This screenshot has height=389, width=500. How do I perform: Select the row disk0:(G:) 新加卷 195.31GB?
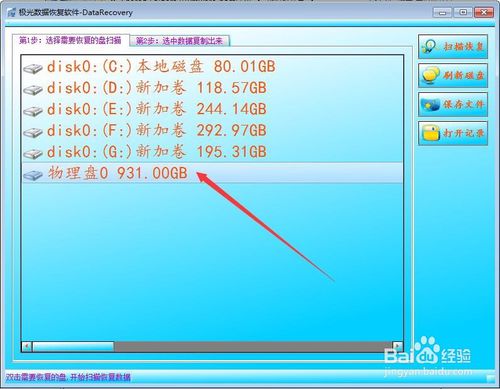point(212,152)
